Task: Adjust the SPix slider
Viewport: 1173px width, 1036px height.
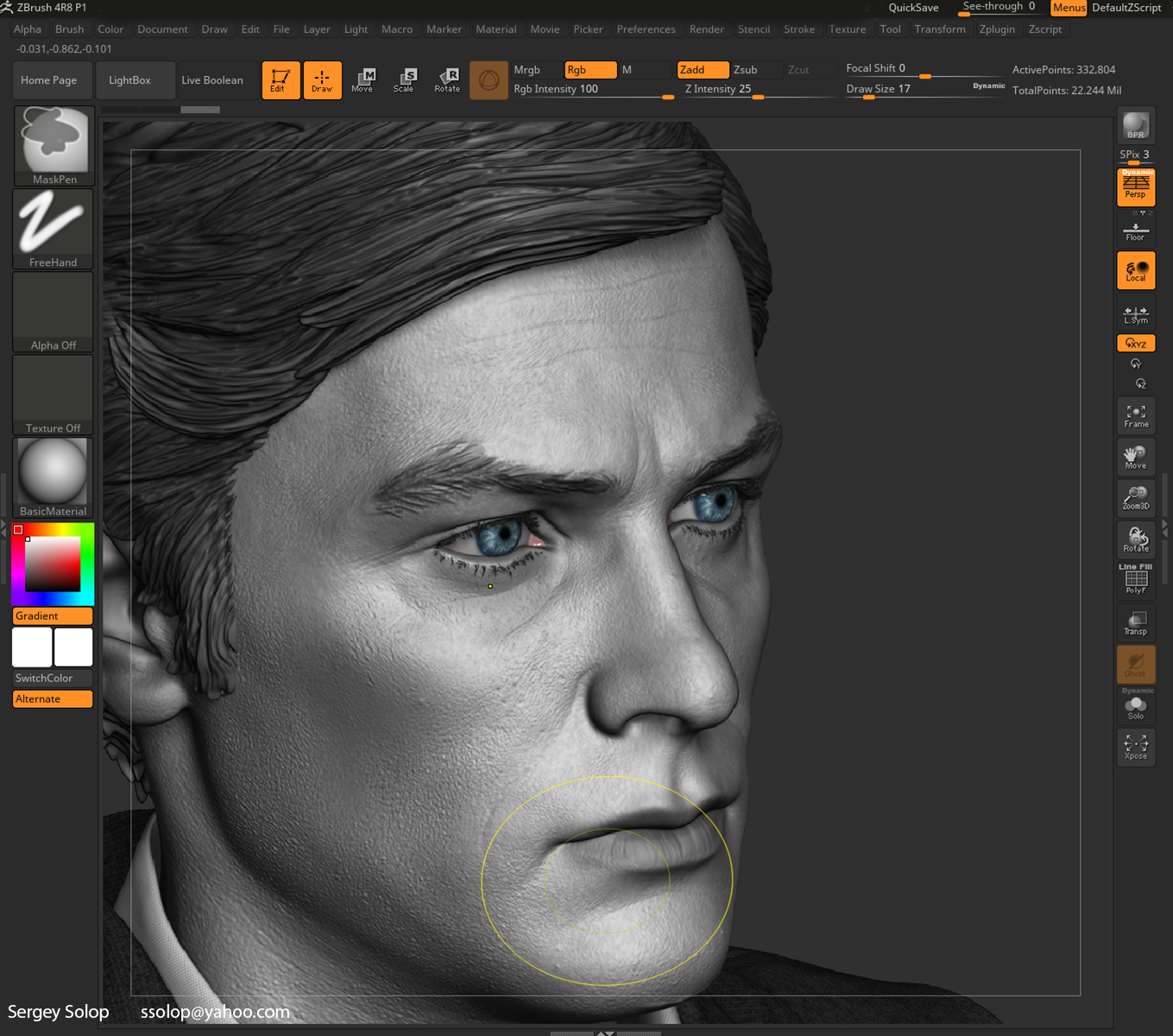Action: [x=1135, y=156]
